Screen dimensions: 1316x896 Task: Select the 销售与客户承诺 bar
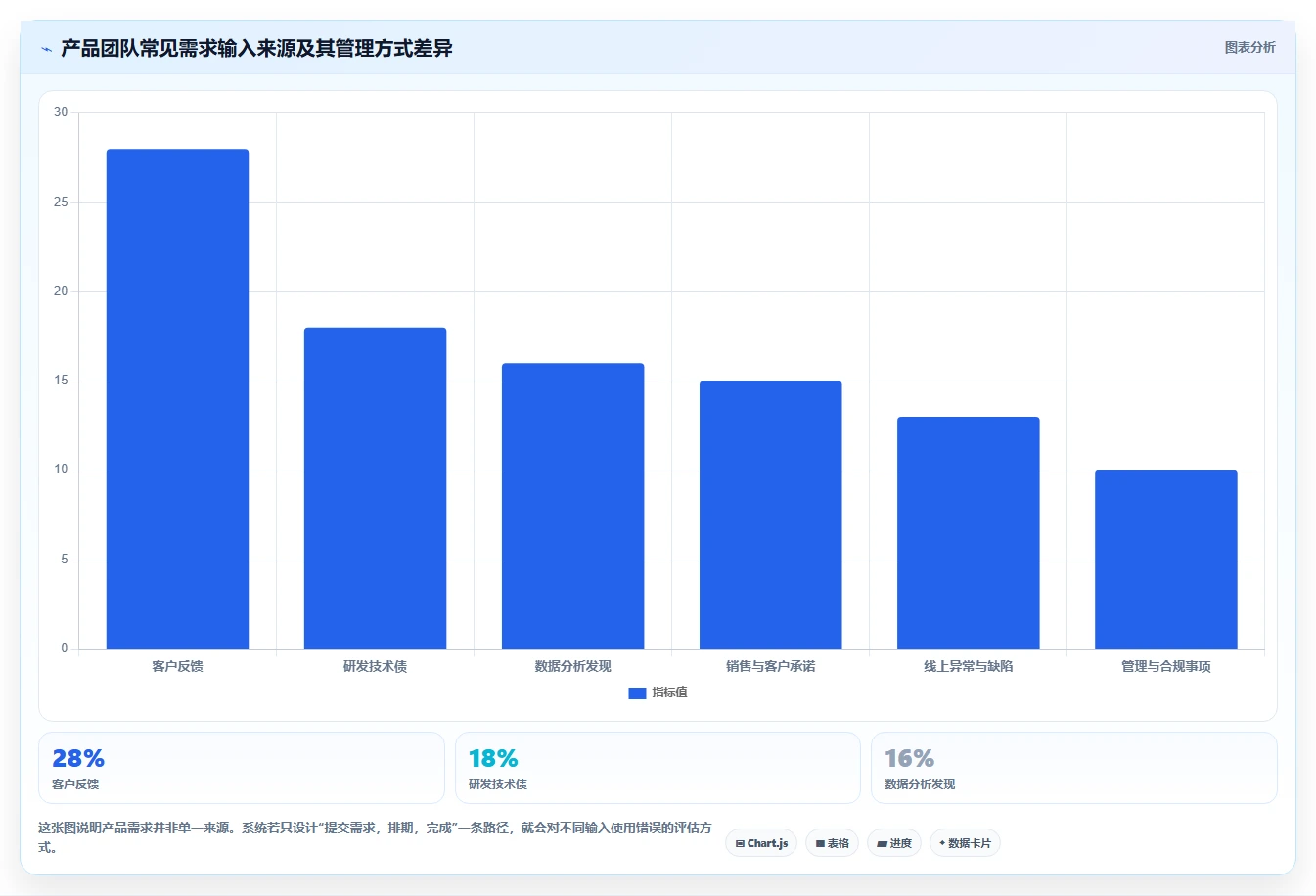tap(770, 515)
